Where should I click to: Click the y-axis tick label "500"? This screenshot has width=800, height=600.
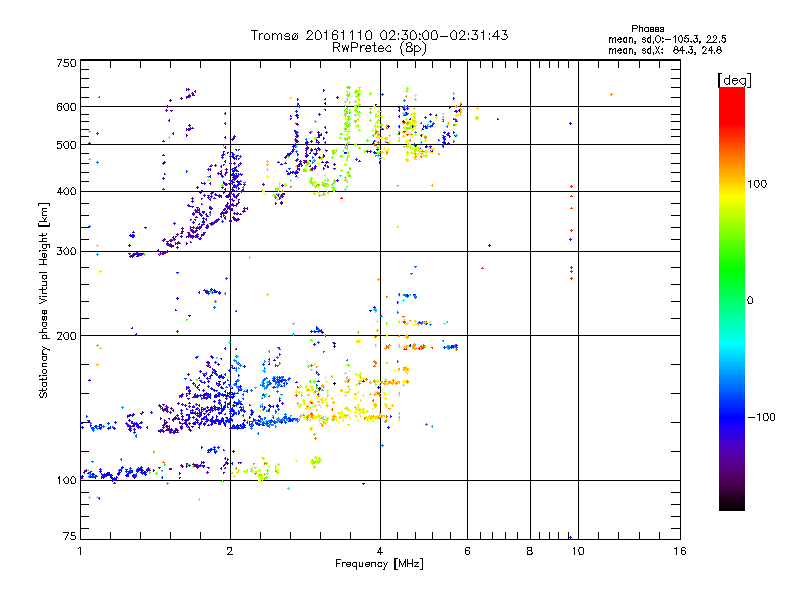click(66, 145)
